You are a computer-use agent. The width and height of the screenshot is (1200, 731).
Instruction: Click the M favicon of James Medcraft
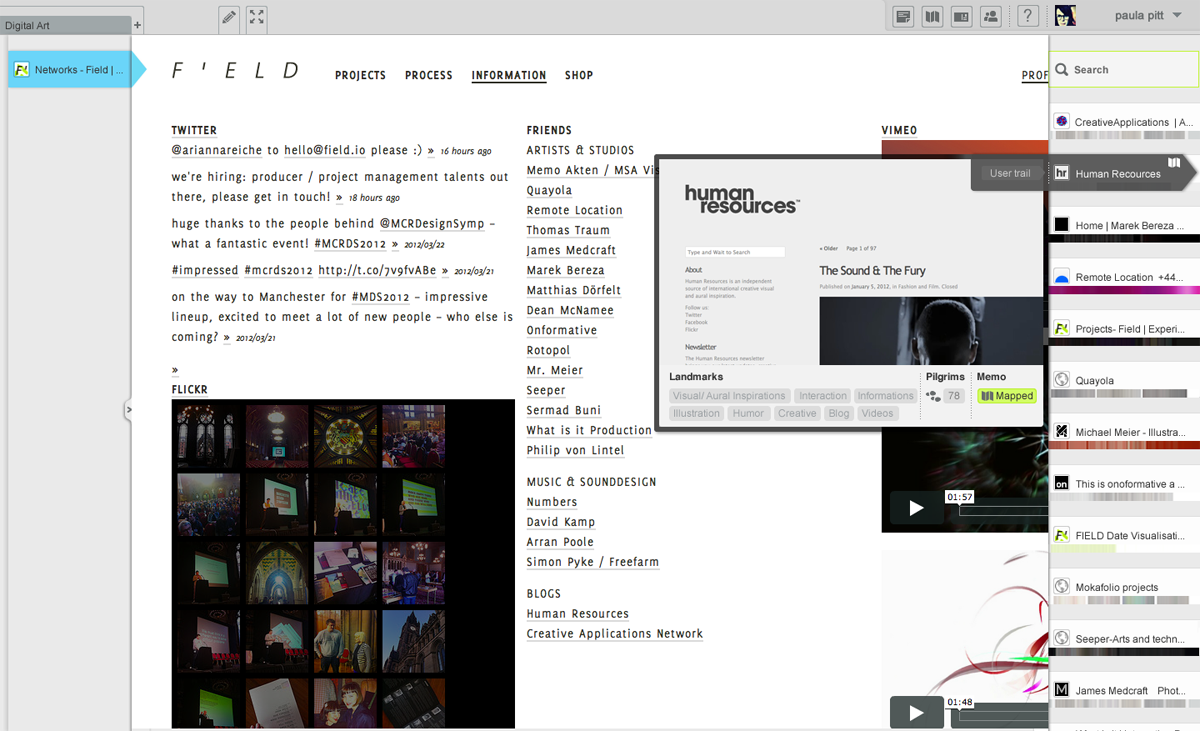click(x=1062, y=690)
